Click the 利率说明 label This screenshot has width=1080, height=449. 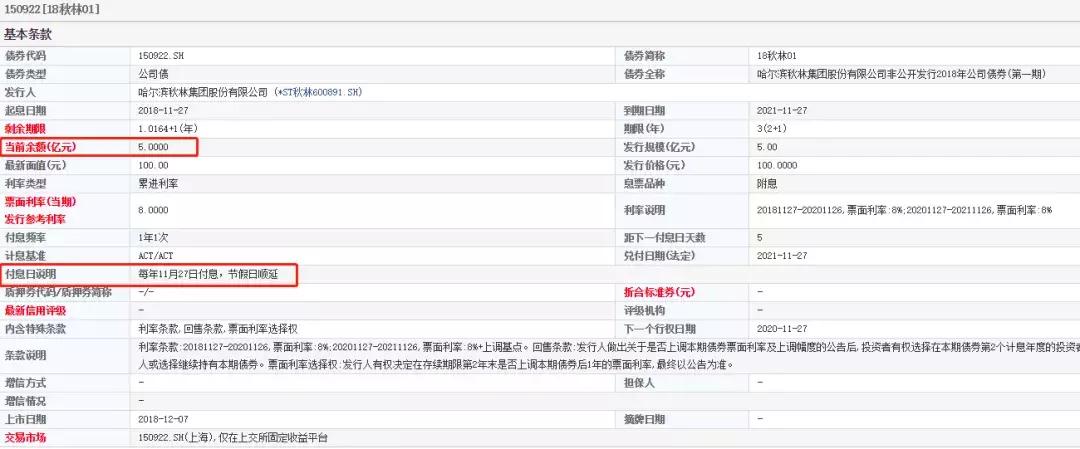(x=644, y=211)
